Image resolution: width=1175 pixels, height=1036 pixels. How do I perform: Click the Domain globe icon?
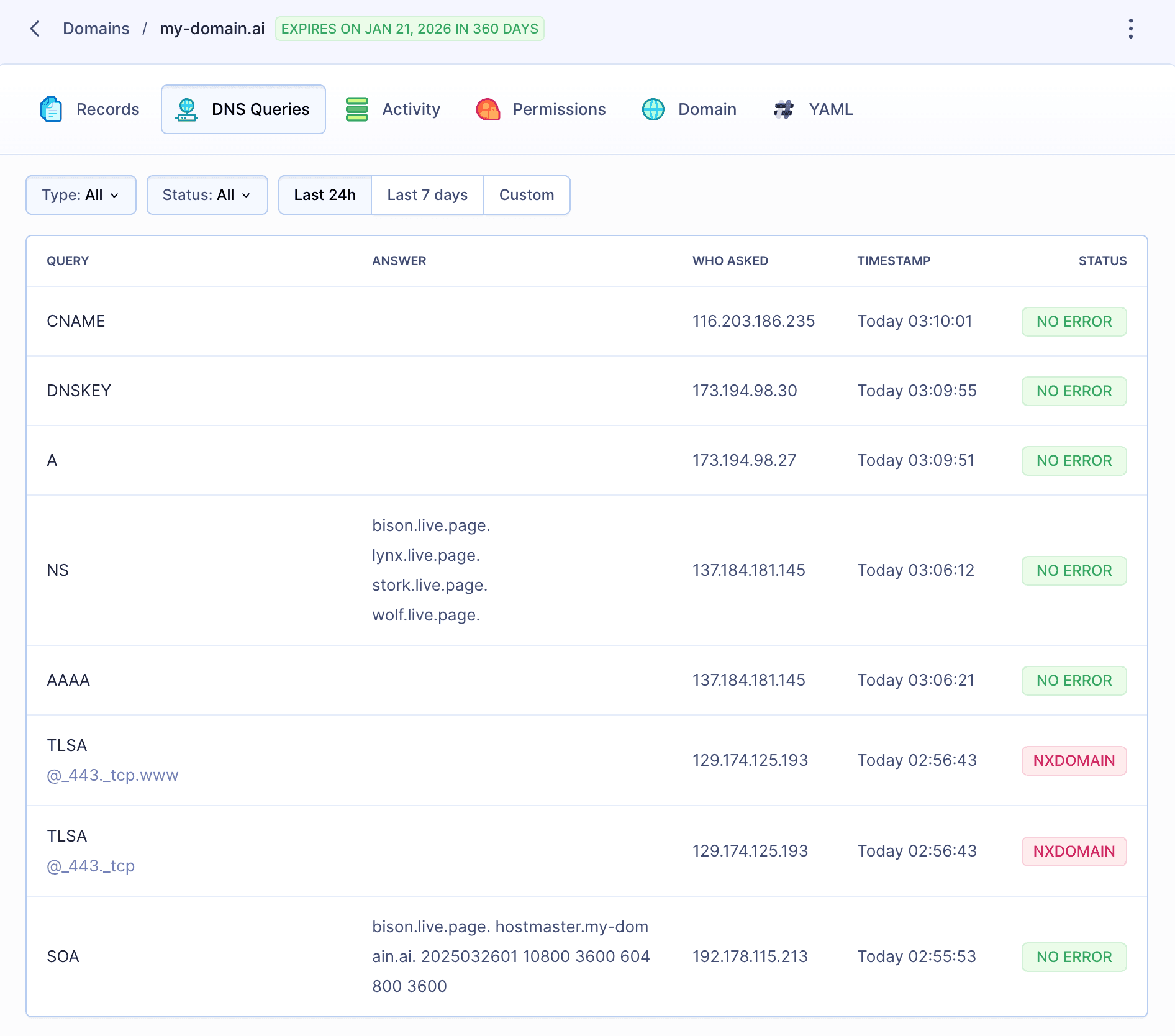(x=653, y=109)
